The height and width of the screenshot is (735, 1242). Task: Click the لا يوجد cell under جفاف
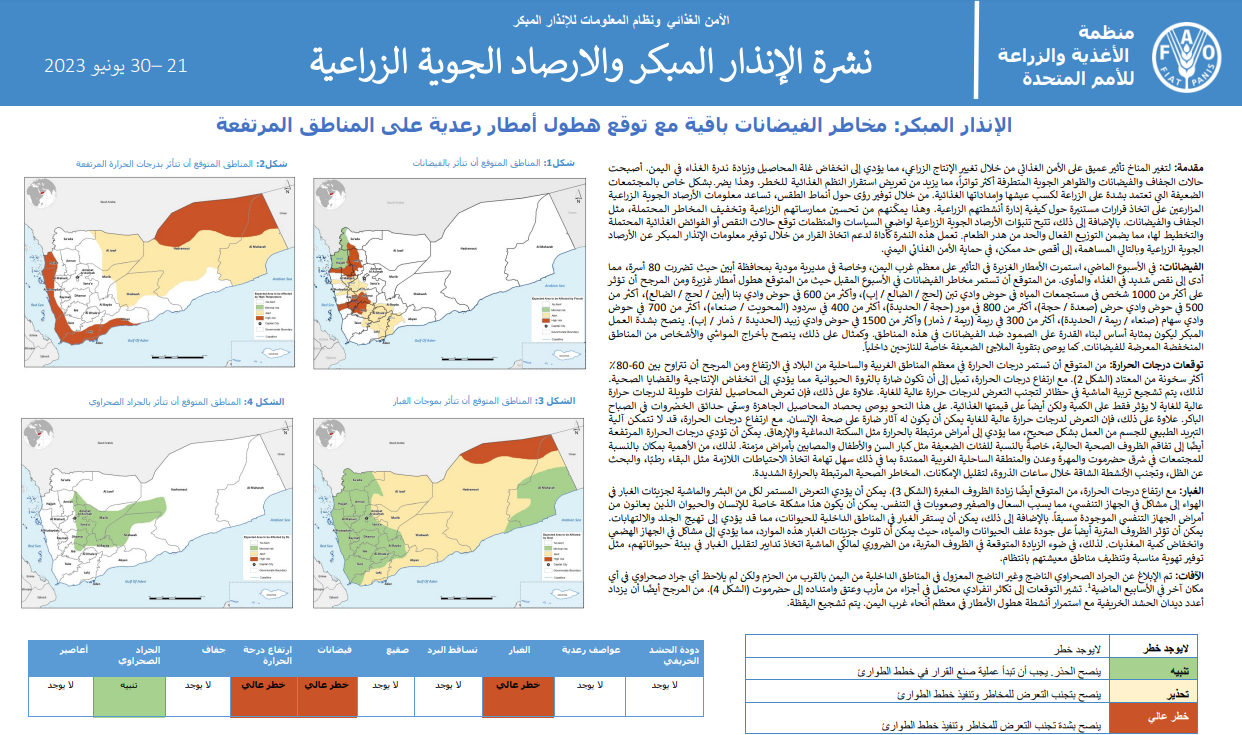coord(192,685)
